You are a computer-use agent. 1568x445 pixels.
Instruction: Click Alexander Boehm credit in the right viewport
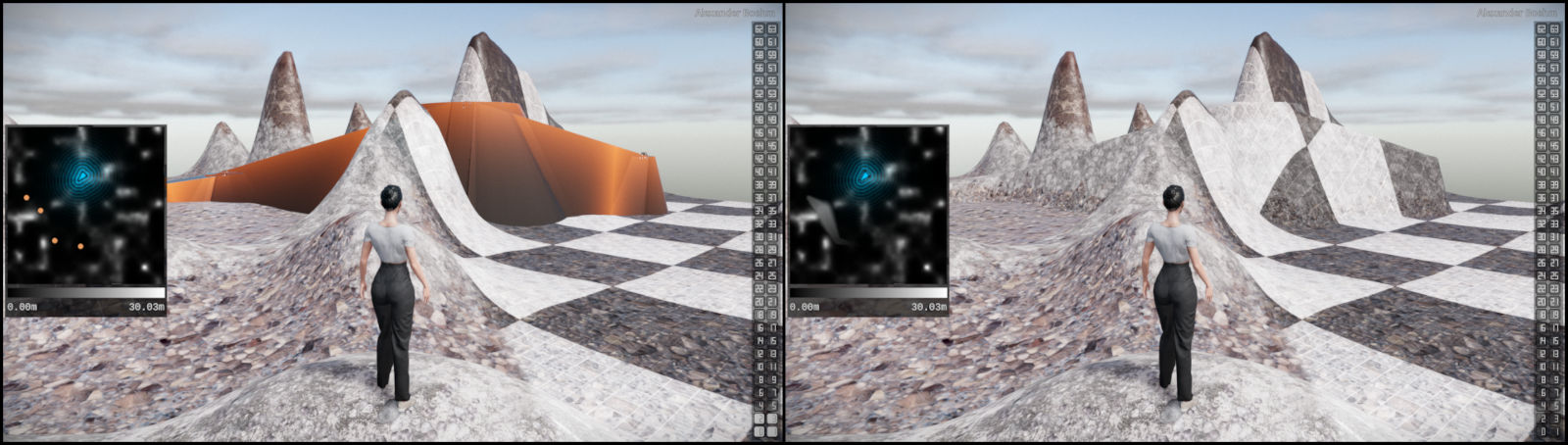[x=1516, y=13]
